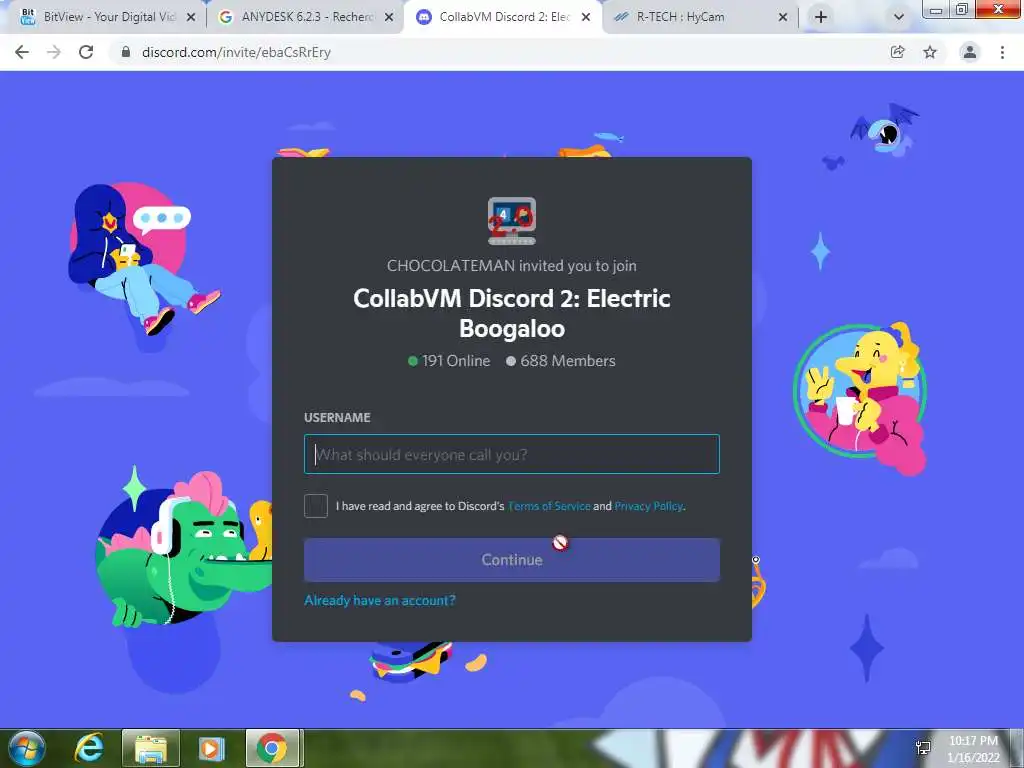The width and height of the screenshot is (1024, 768).
Task: Click the CollabVM server icon
Action: [512, 221]
